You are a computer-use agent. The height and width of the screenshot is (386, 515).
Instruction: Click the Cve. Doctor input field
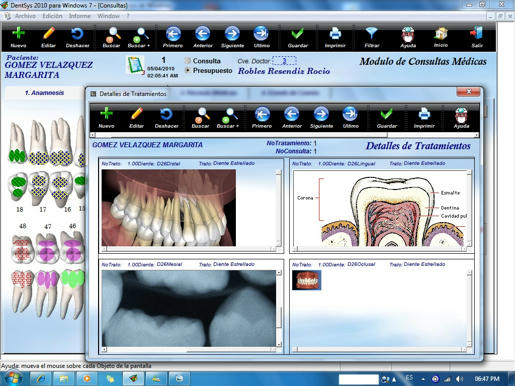tap(284, 61)
